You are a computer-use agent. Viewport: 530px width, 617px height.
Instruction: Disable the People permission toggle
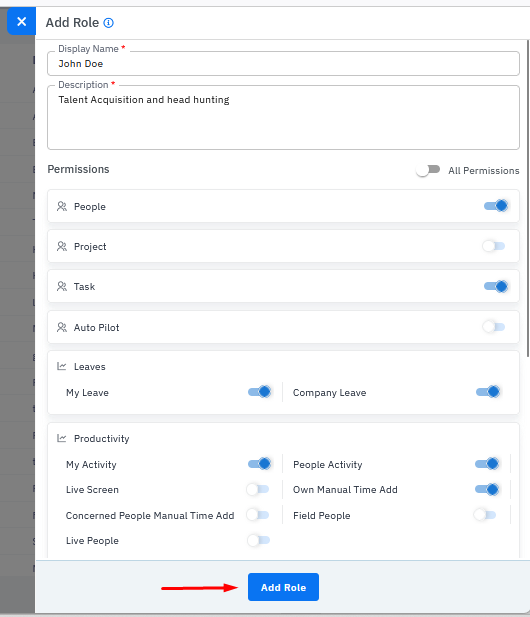pos(496,206)
